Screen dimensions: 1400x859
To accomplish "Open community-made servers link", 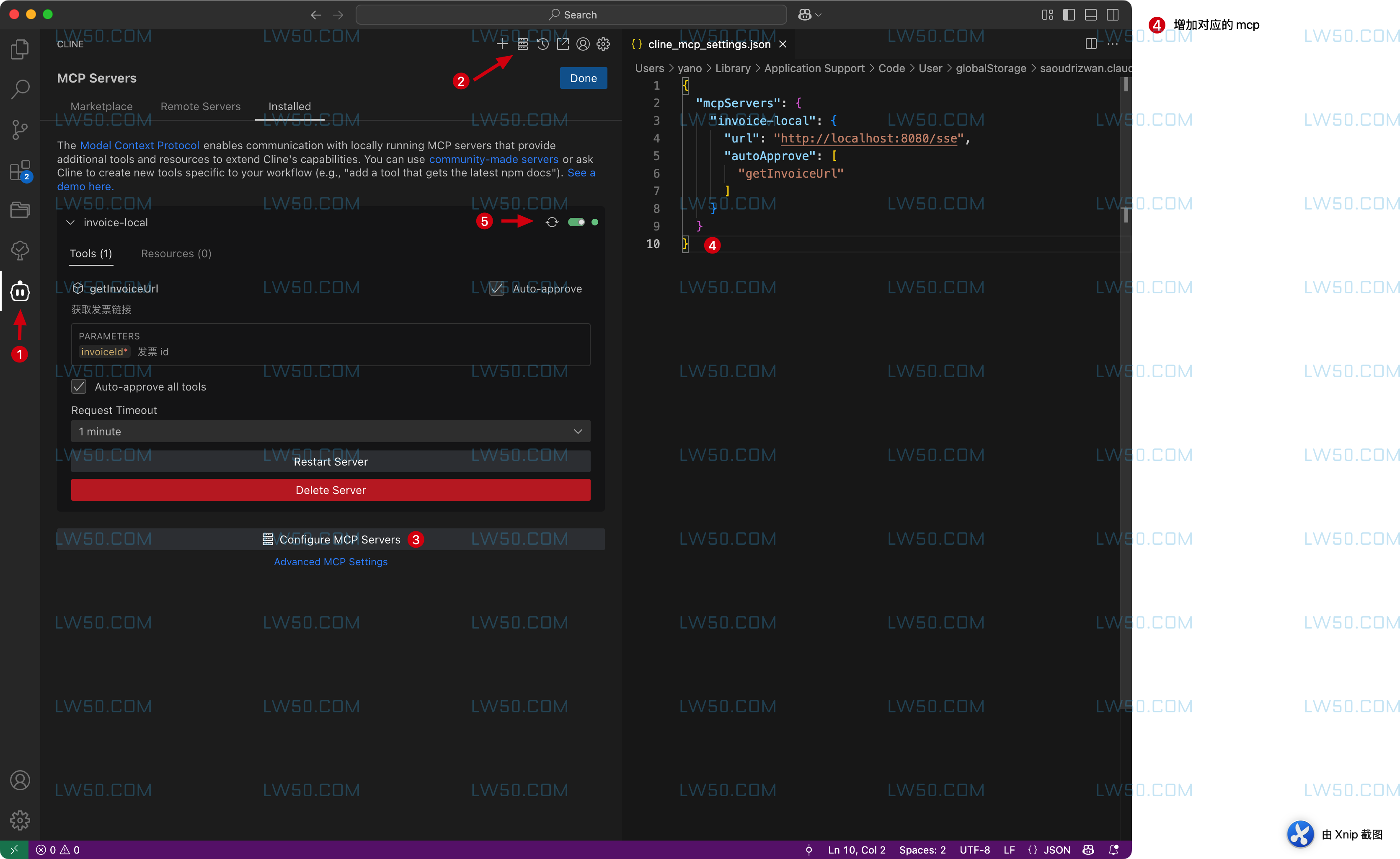I will click(x=494, y=159).
